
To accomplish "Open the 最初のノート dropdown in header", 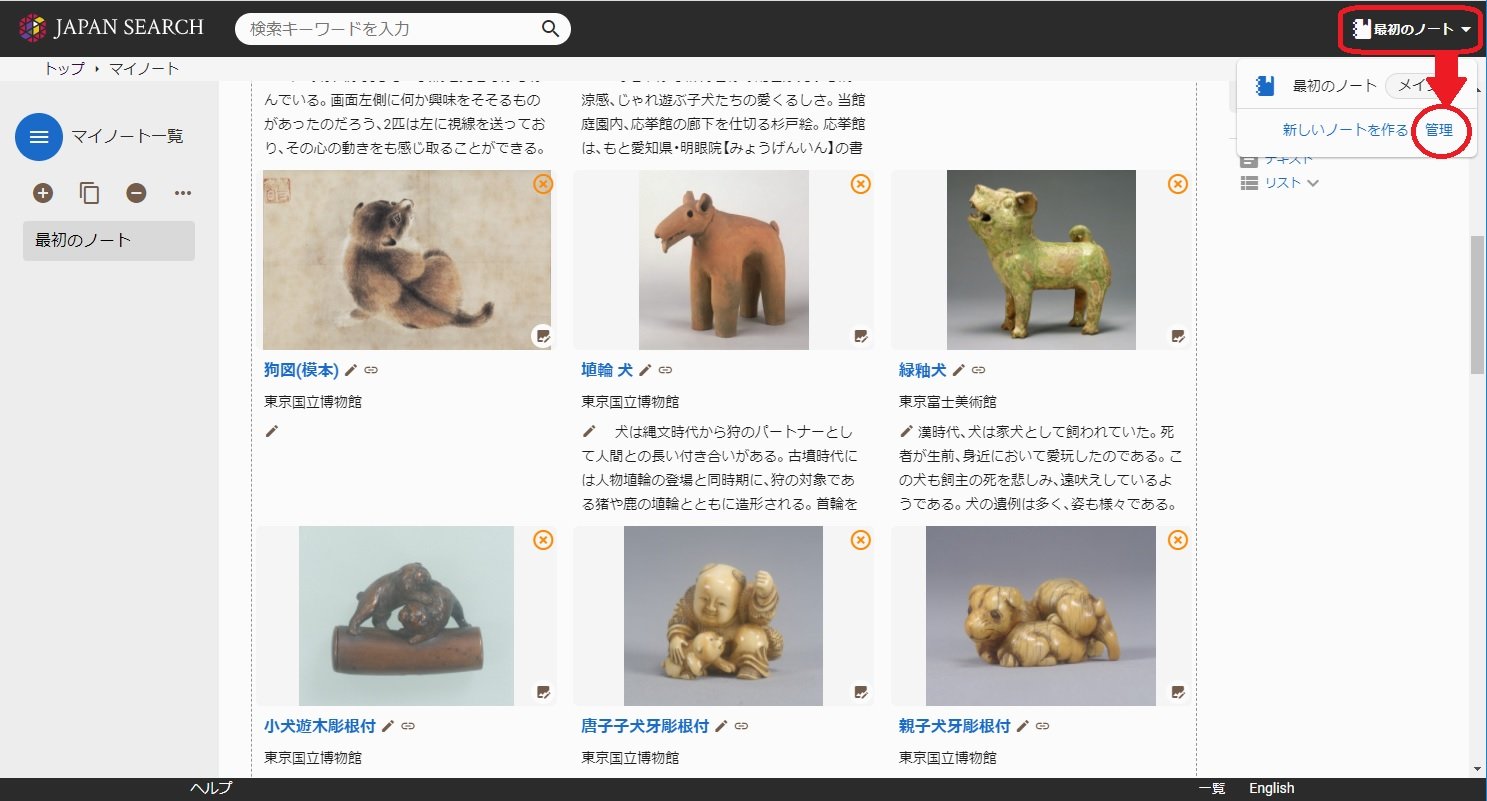I will [1411, 29].
